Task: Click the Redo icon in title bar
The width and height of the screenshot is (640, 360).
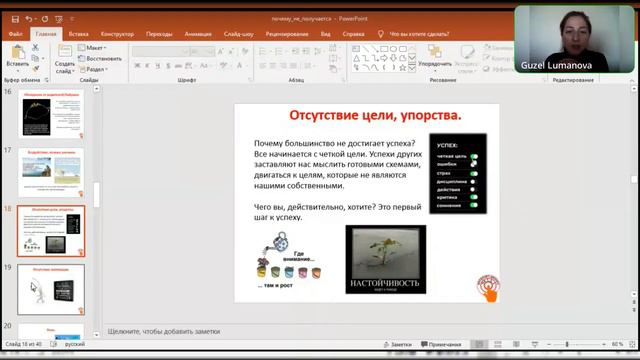Action: (45, 19)
